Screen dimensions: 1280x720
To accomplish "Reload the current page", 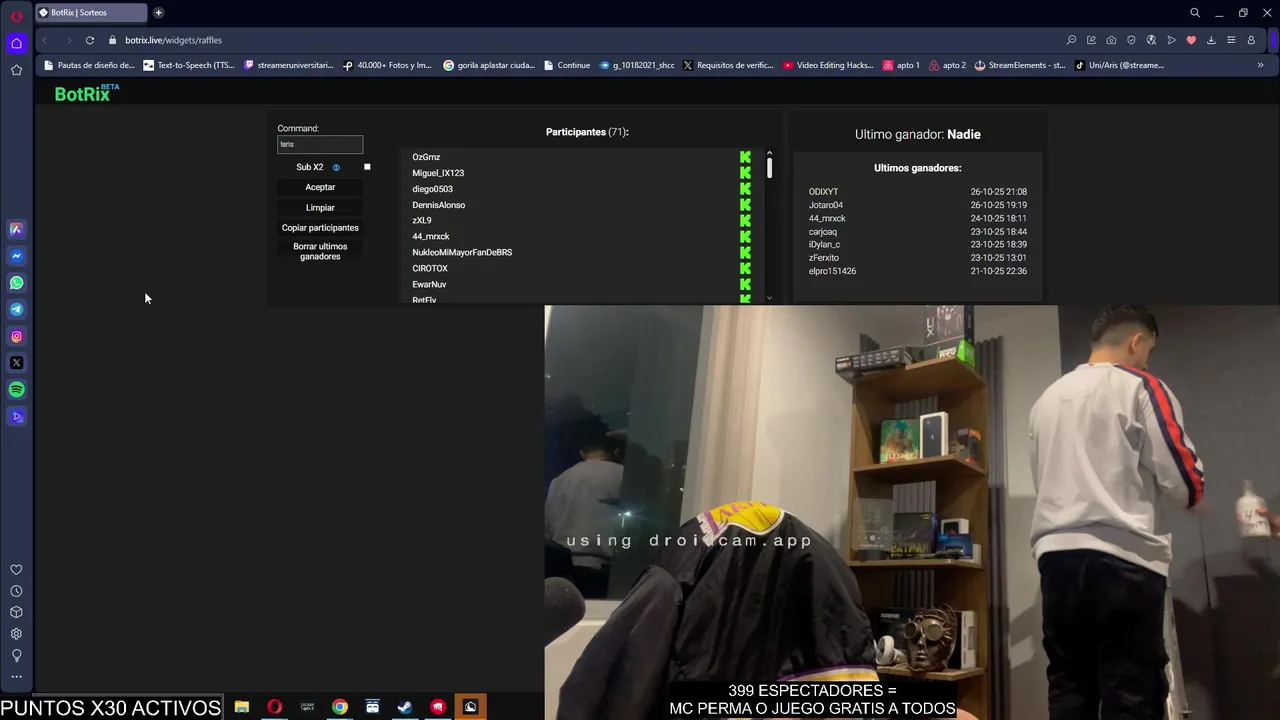I will (x=90, y=40).
